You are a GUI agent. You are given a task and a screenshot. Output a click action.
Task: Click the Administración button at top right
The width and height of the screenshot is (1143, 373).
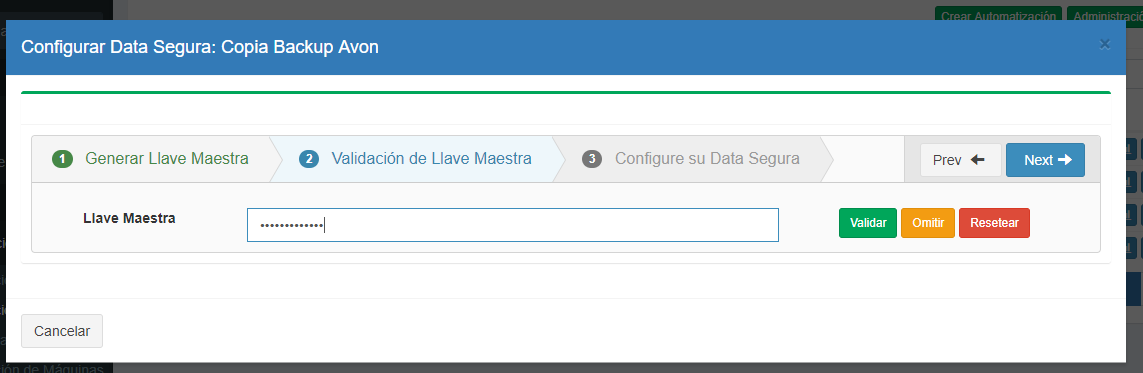tap(1104, 14)
